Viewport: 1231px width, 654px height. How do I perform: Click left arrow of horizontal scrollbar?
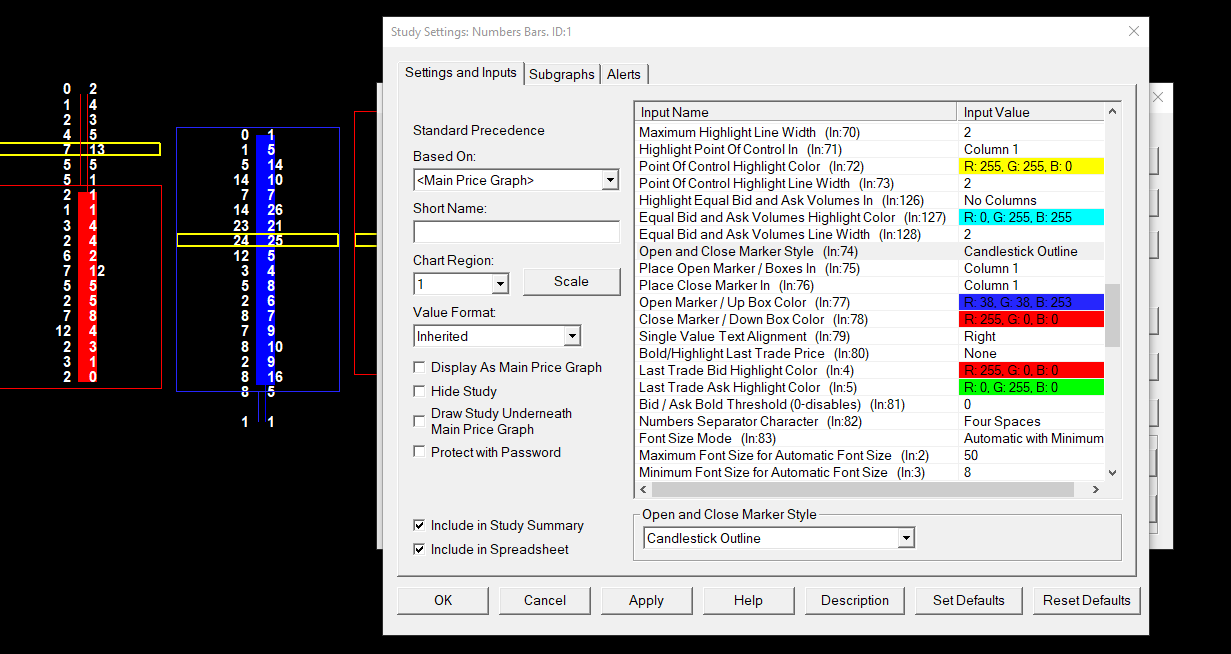pyautogui.click(x=643, y=489)
